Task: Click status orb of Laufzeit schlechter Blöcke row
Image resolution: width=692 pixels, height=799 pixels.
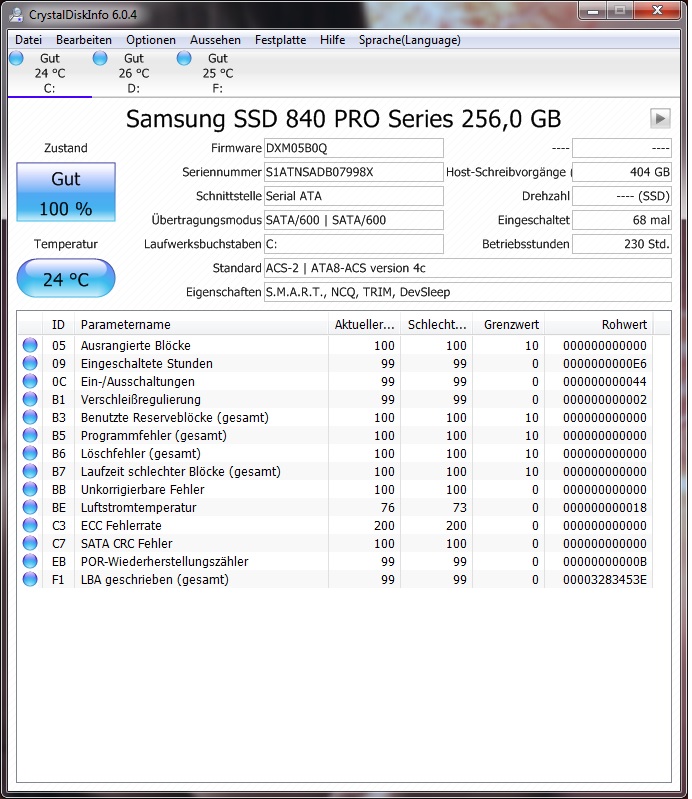Action: tap(30, 471)
